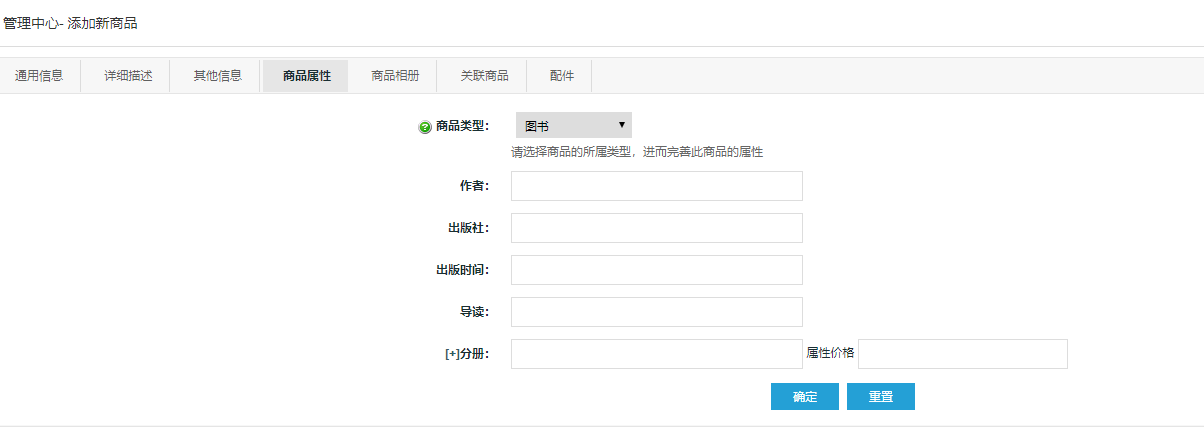Click the dropdown arrow on 图书 selector
Screen dimensions: 1204x435
click(621, 125)
